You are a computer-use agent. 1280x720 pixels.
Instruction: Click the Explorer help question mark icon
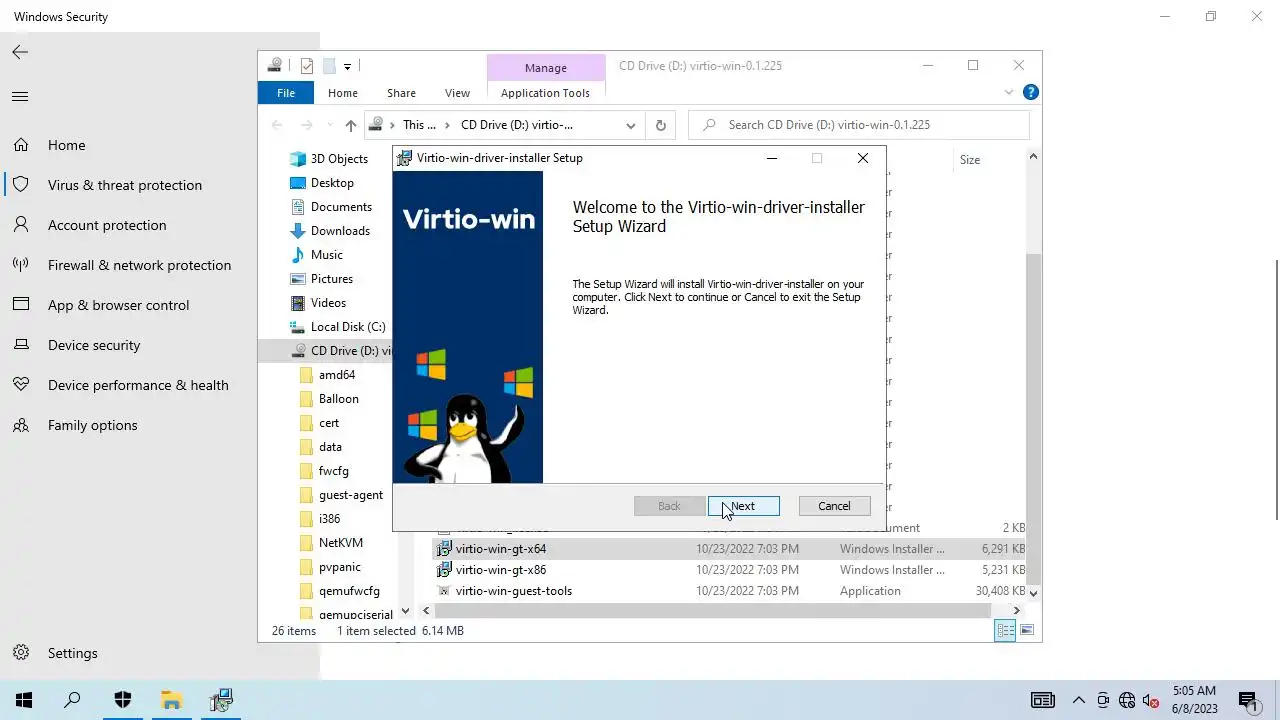click(x=1030, y=92)
